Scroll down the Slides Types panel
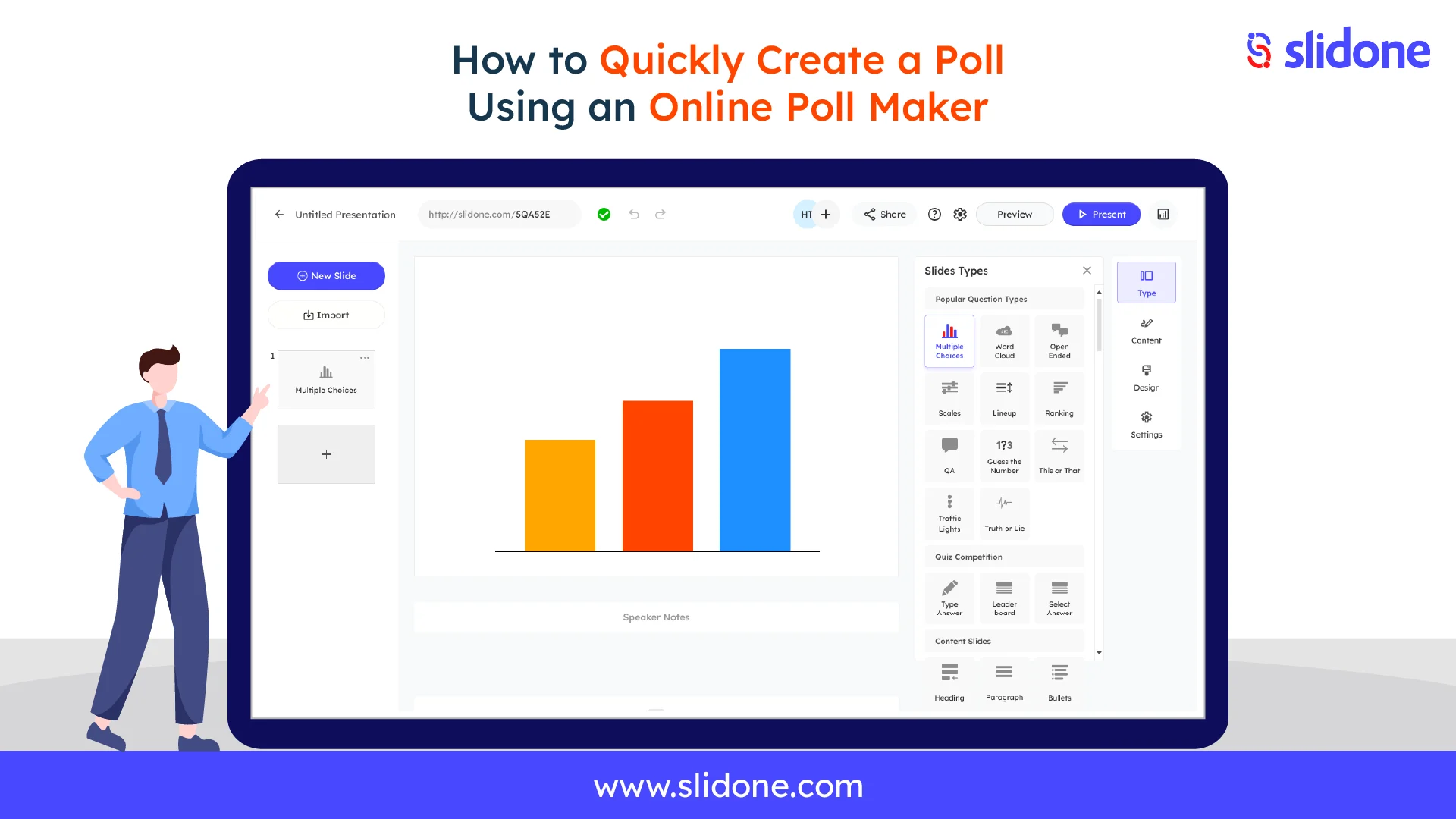Screen dimensions: 1456x819 tap(1099, 652)
